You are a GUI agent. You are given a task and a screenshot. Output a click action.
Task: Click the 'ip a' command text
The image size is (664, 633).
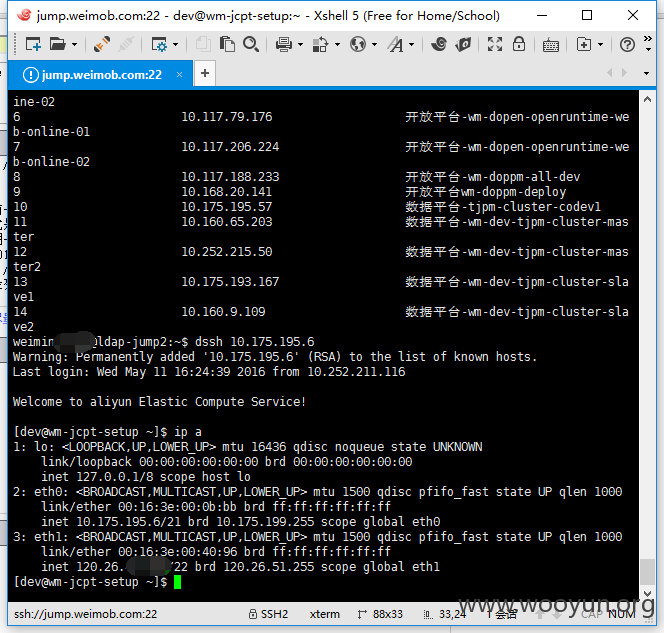click(188, 432)
